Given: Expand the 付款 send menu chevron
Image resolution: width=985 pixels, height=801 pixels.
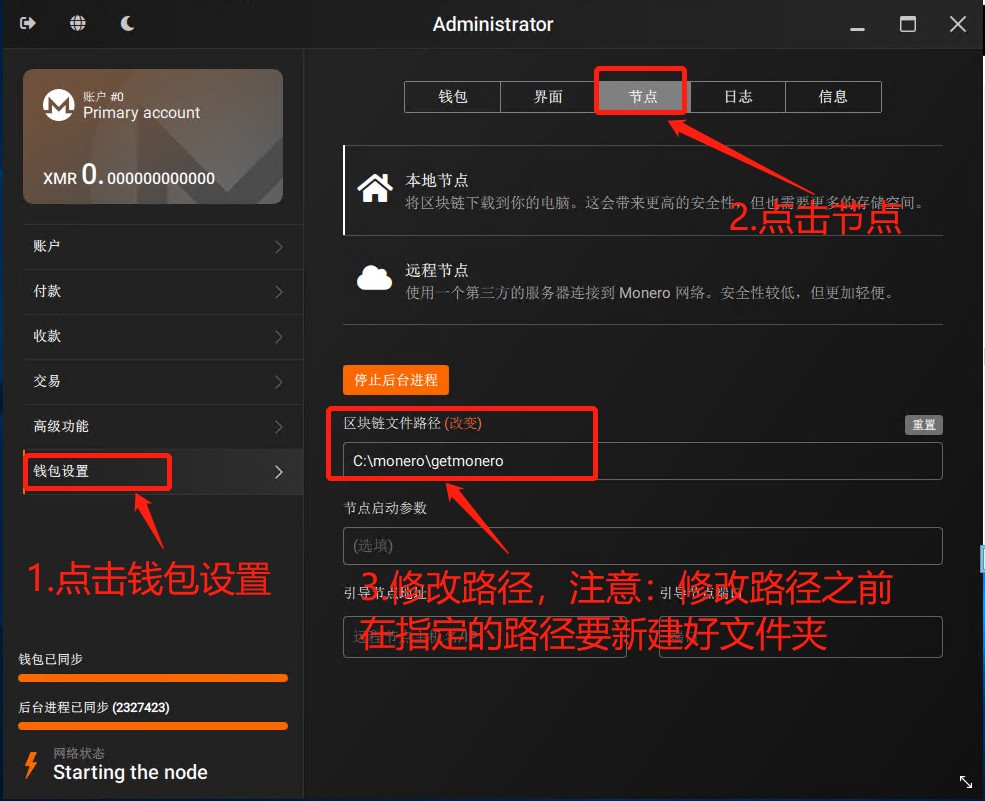Looking at the screenshot, I should [278, 292].
